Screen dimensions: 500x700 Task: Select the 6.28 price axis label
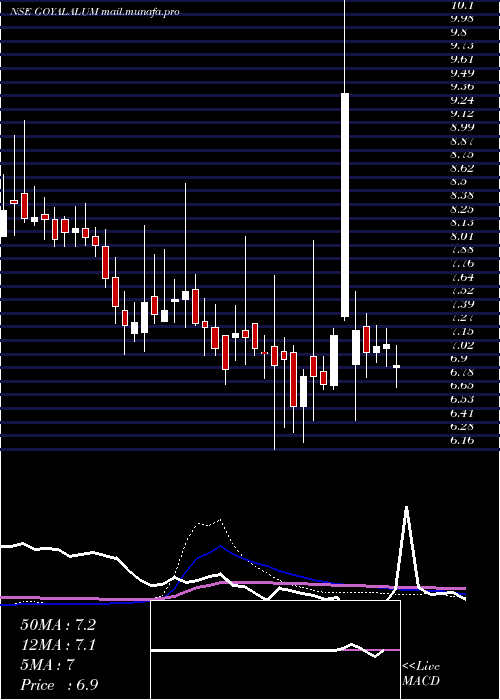click(462, 427)
